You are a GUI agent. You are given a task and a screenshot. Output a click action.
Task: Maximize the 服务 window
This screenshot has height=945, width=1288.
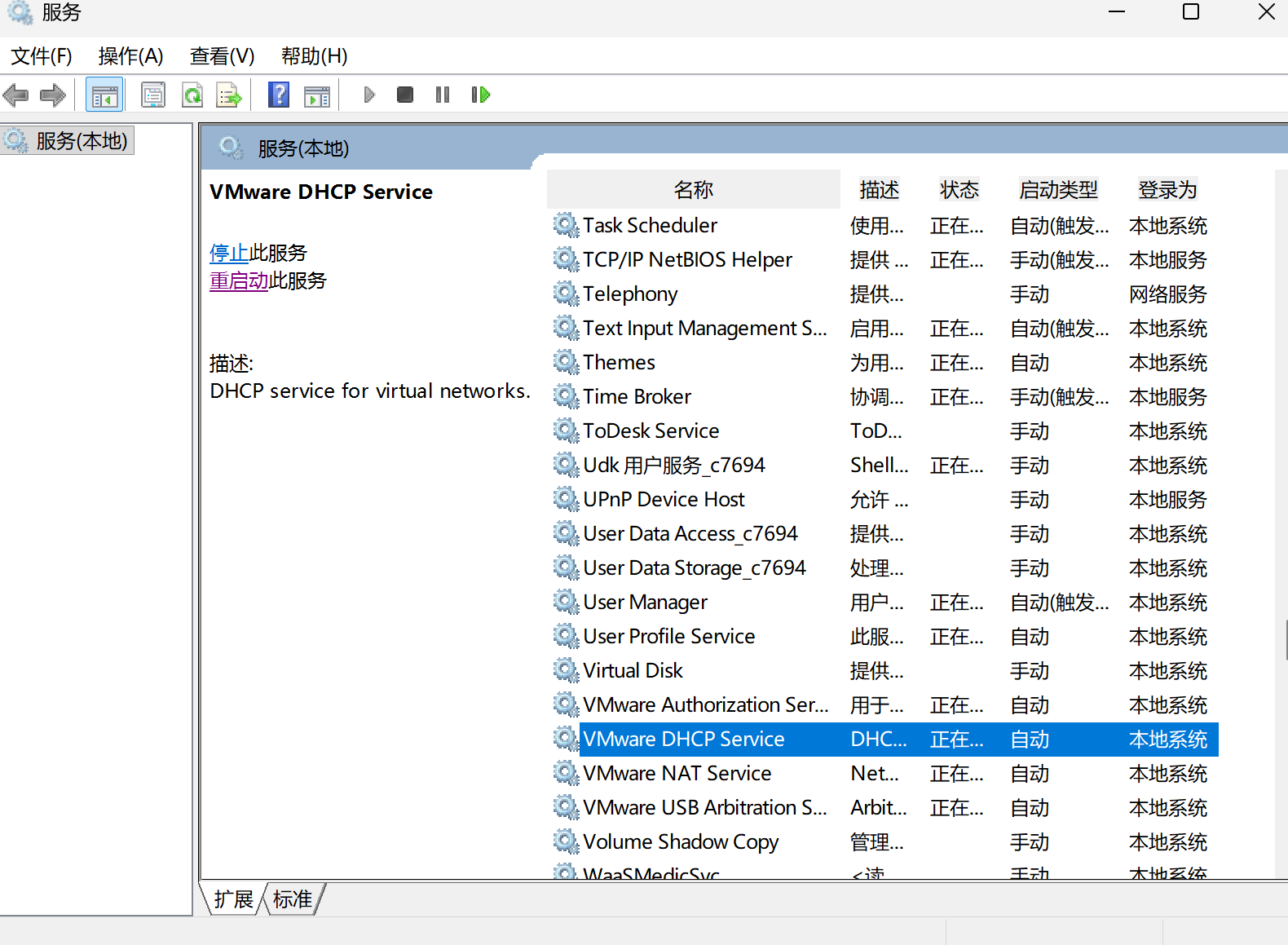coord(1191,12)
